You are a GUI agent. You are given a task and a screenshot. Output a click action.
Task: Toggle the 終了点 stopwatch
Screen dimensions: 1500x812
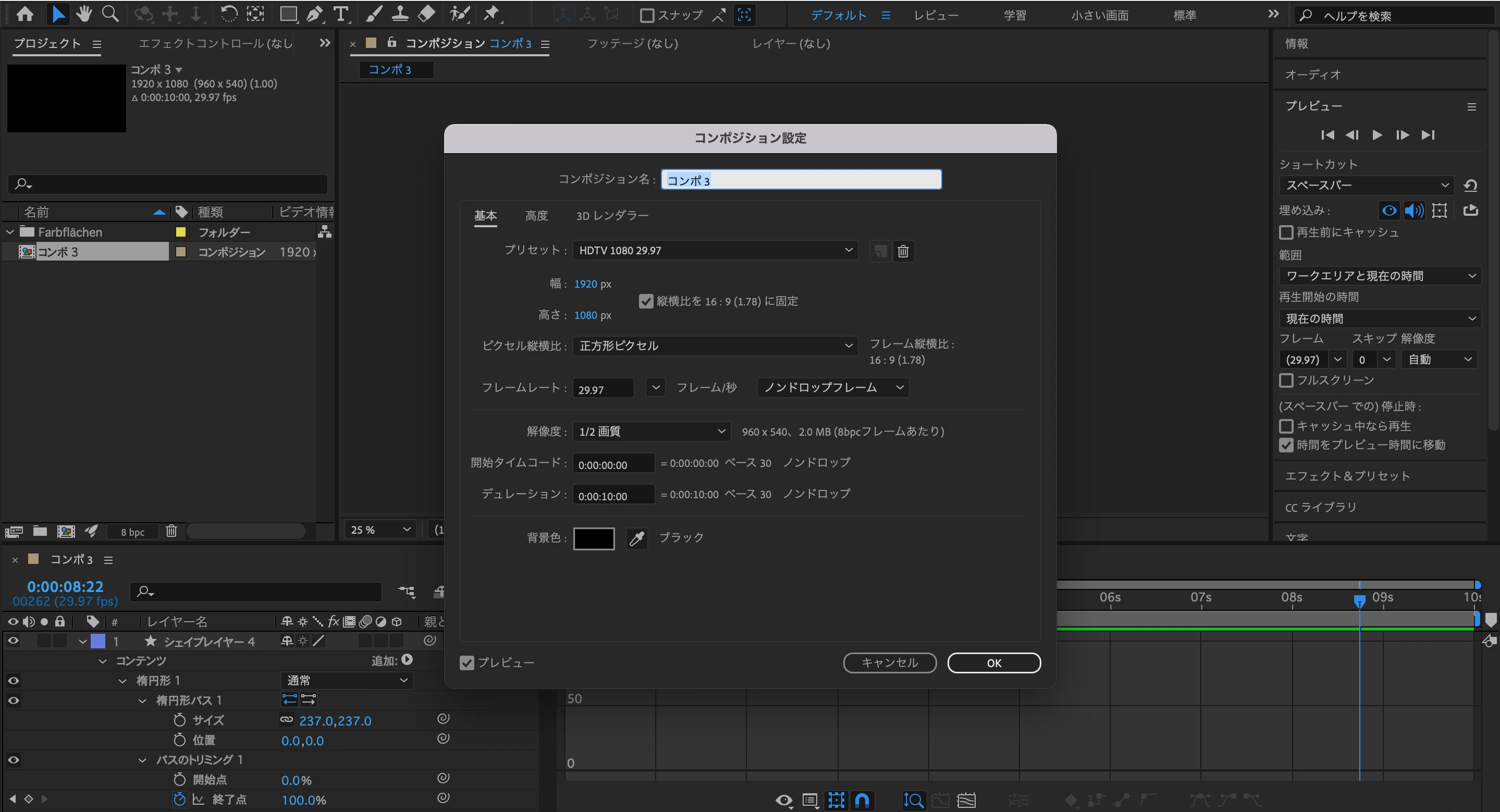coord(179,799)
